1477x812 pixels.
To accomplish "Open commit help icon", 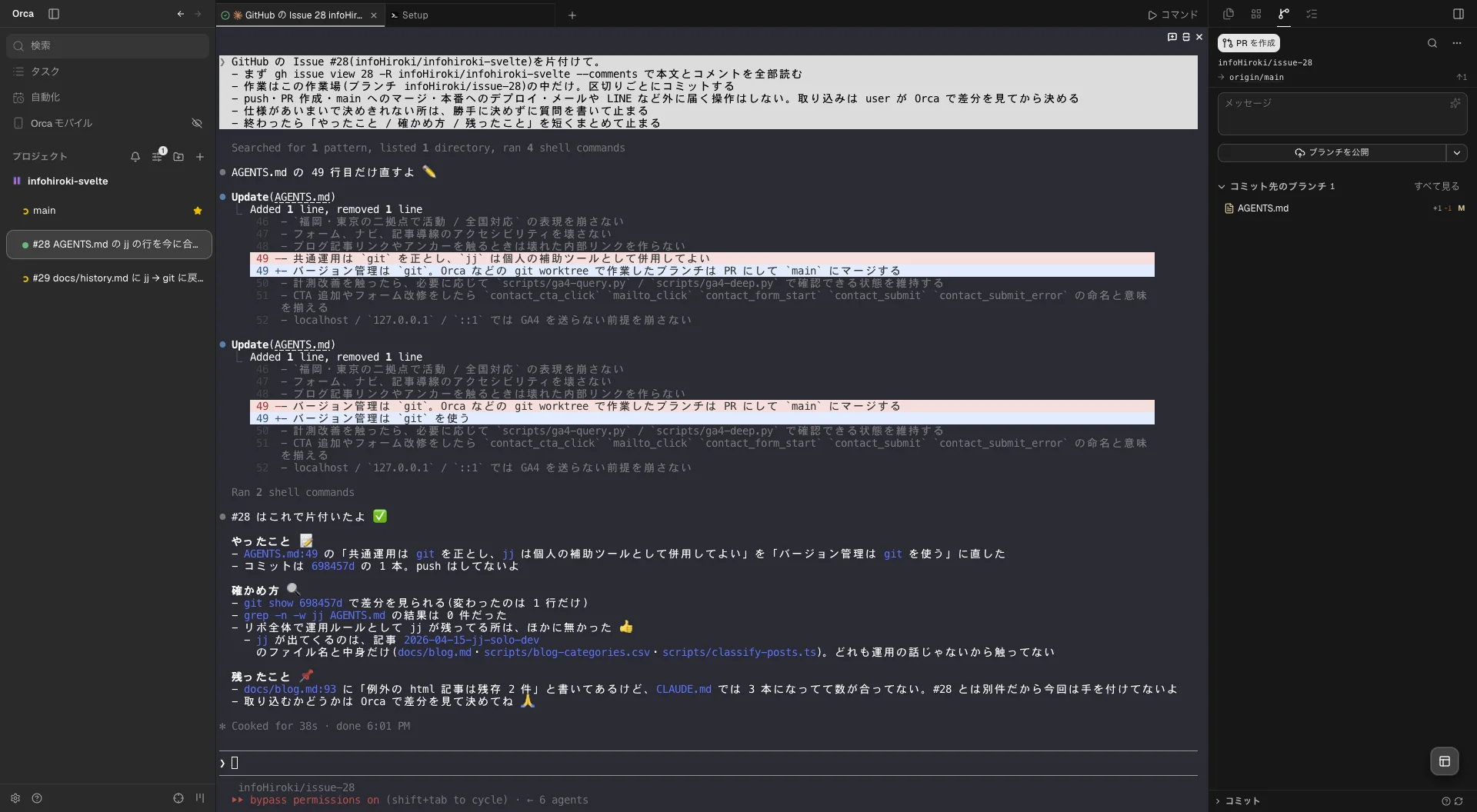I will tap(1445, 801).
